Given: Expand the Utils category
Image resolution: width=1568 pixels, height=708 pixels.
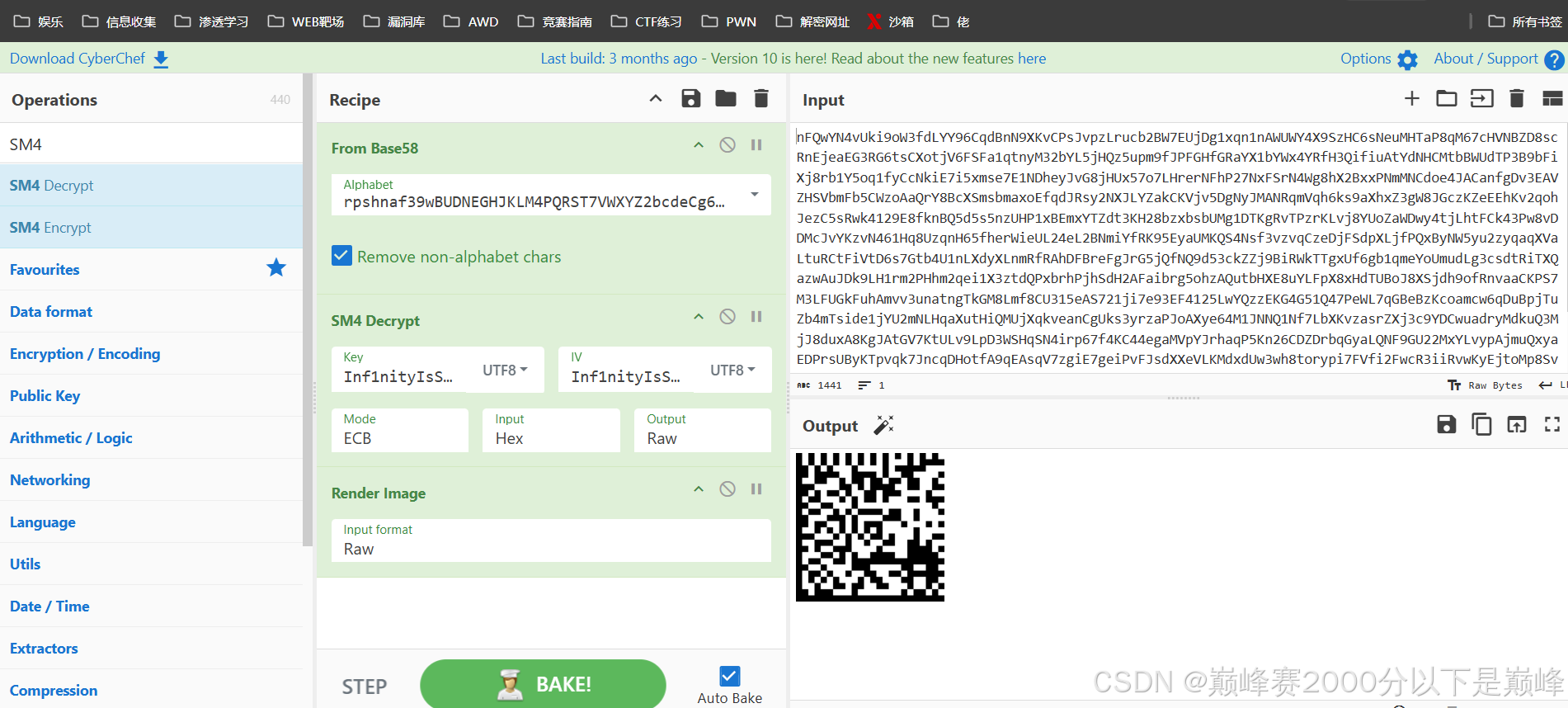Looking at the screenshot, I should (151, 564).
